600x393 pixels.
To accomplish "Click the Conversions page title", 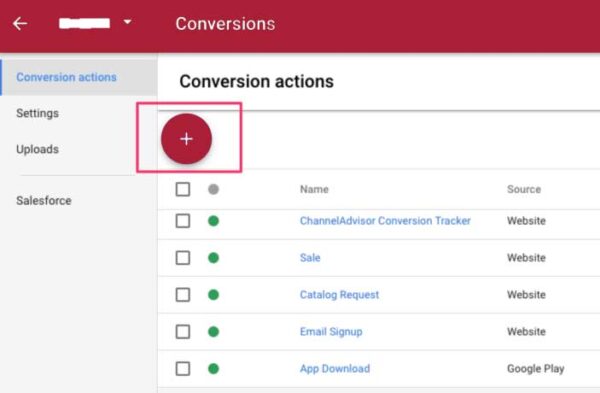I will click(225, 24).
